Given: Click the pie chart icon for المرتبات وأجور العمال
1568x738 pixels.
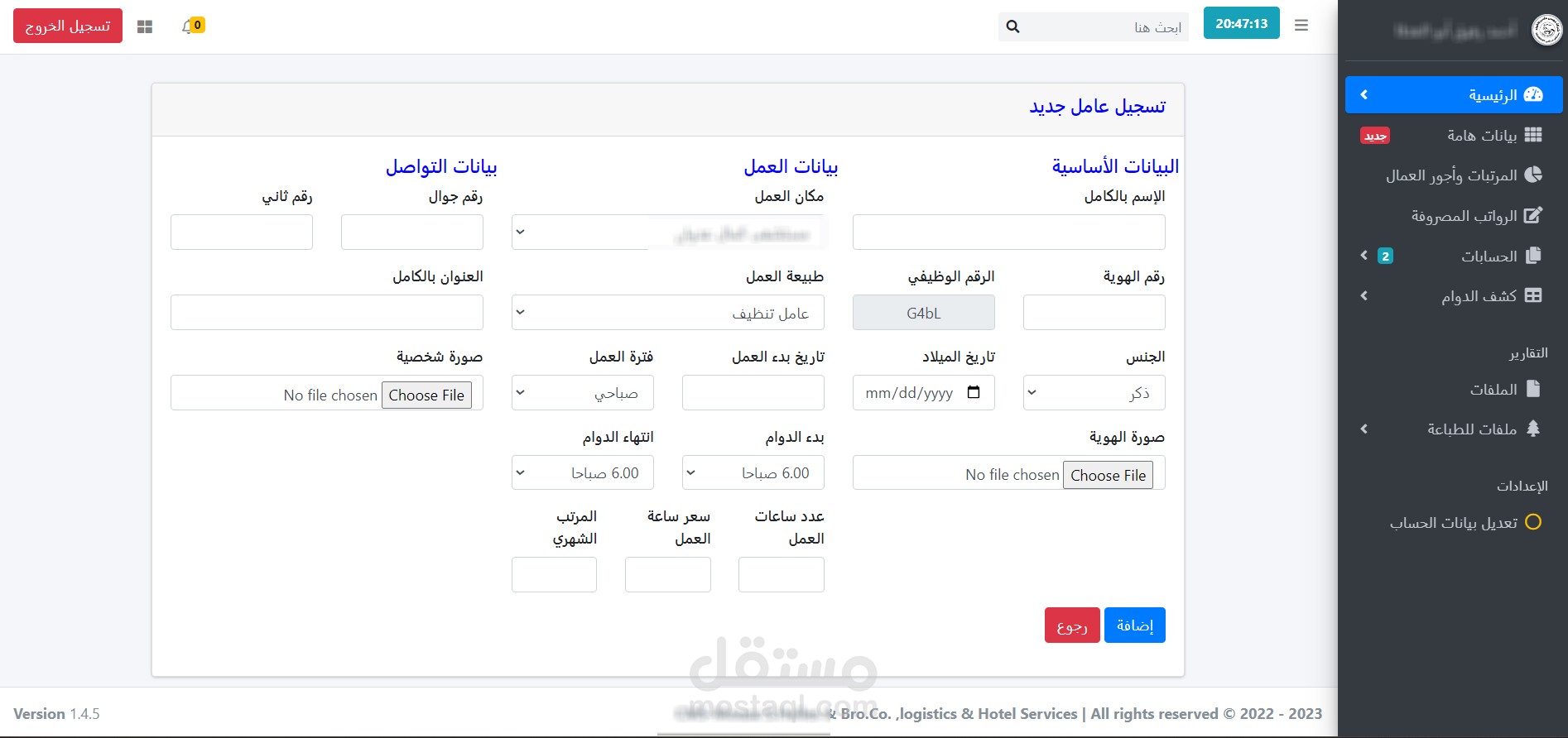Looking at the screenshot, I should (x=1533, y=175).
